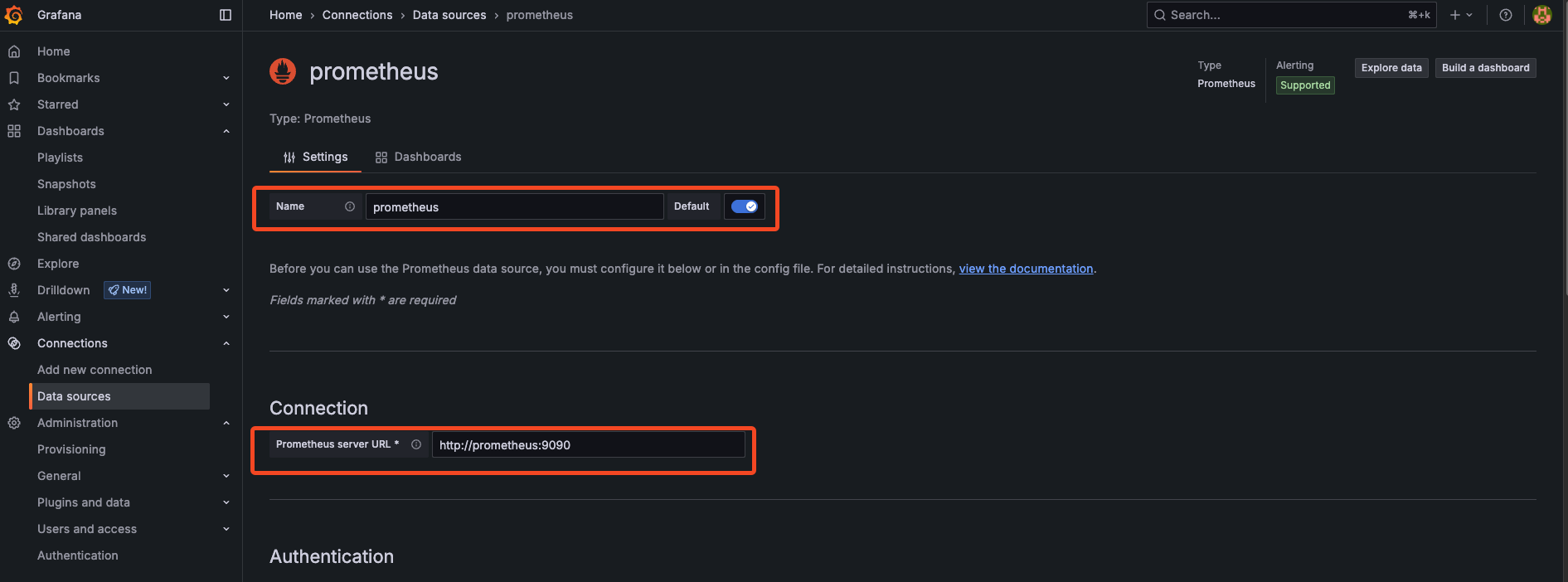Expand the Bookmarks section chevron
This screenshot has width=1568, height=582.
(x=226, y=78)
